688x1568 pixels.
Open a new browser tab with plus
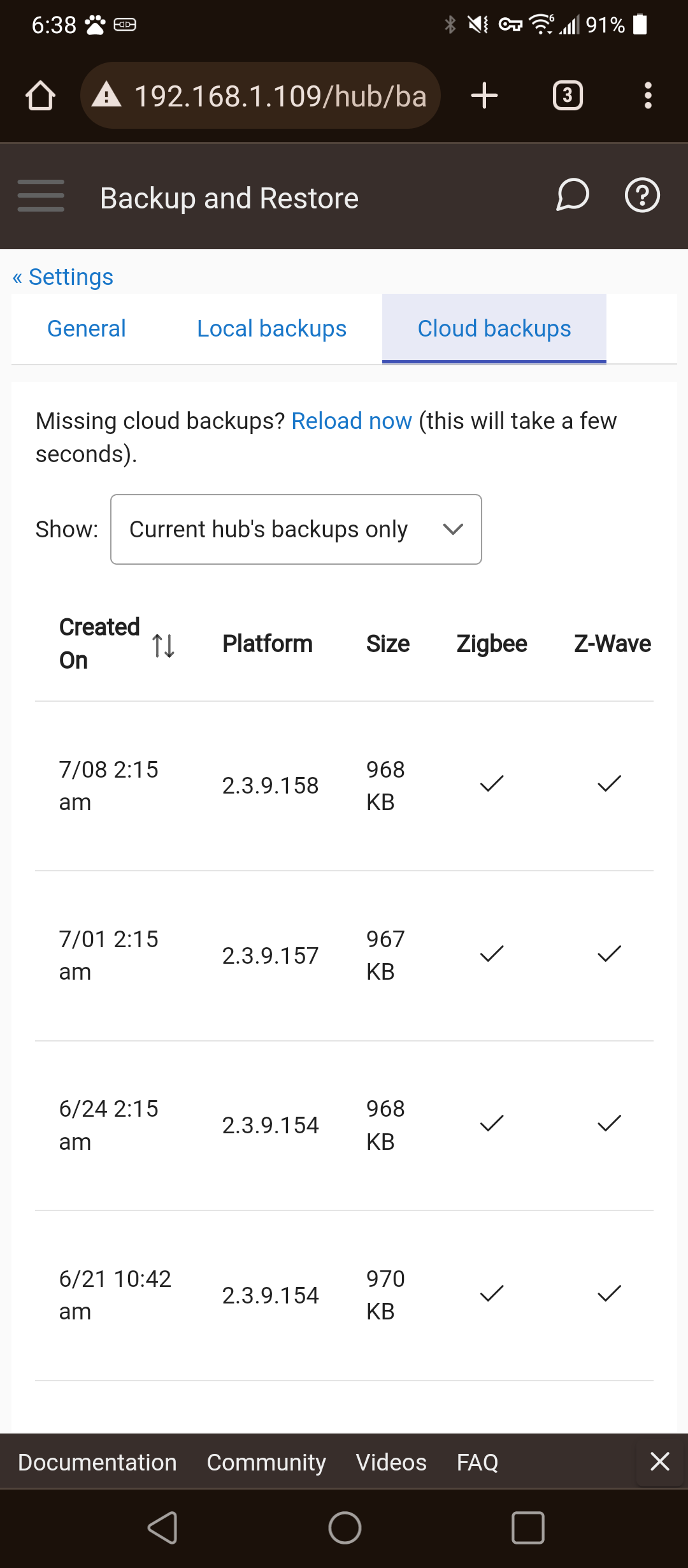pyautogui.click(x=484, y=96)
